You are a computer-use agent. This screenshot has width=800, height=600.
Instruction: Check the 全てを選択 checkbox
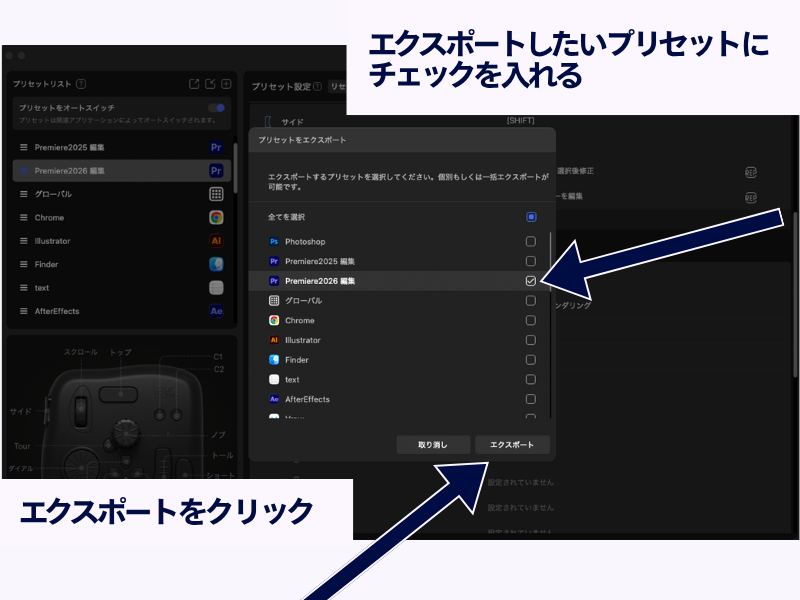pos(531,217)
